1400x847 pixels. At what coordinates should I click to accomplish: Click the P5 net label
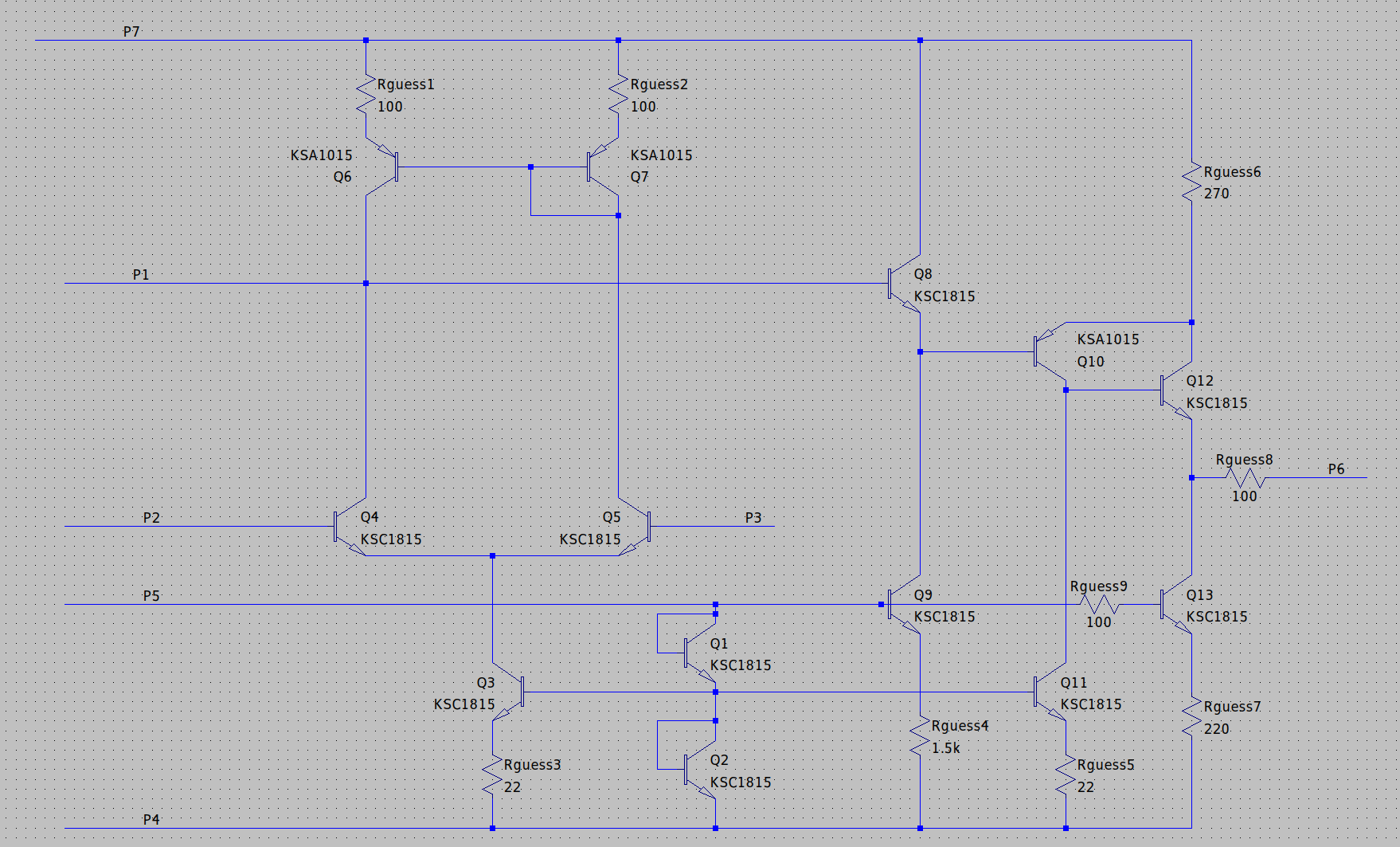pyautogui.click(x=151, y=596)
